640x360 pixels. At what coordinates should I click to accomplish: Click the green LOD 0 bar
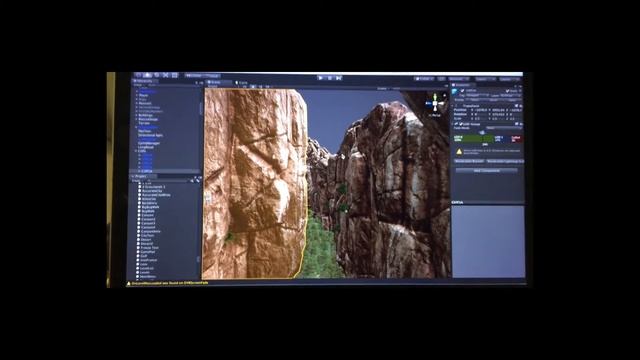pyautogui.click(x=473, y=139)
